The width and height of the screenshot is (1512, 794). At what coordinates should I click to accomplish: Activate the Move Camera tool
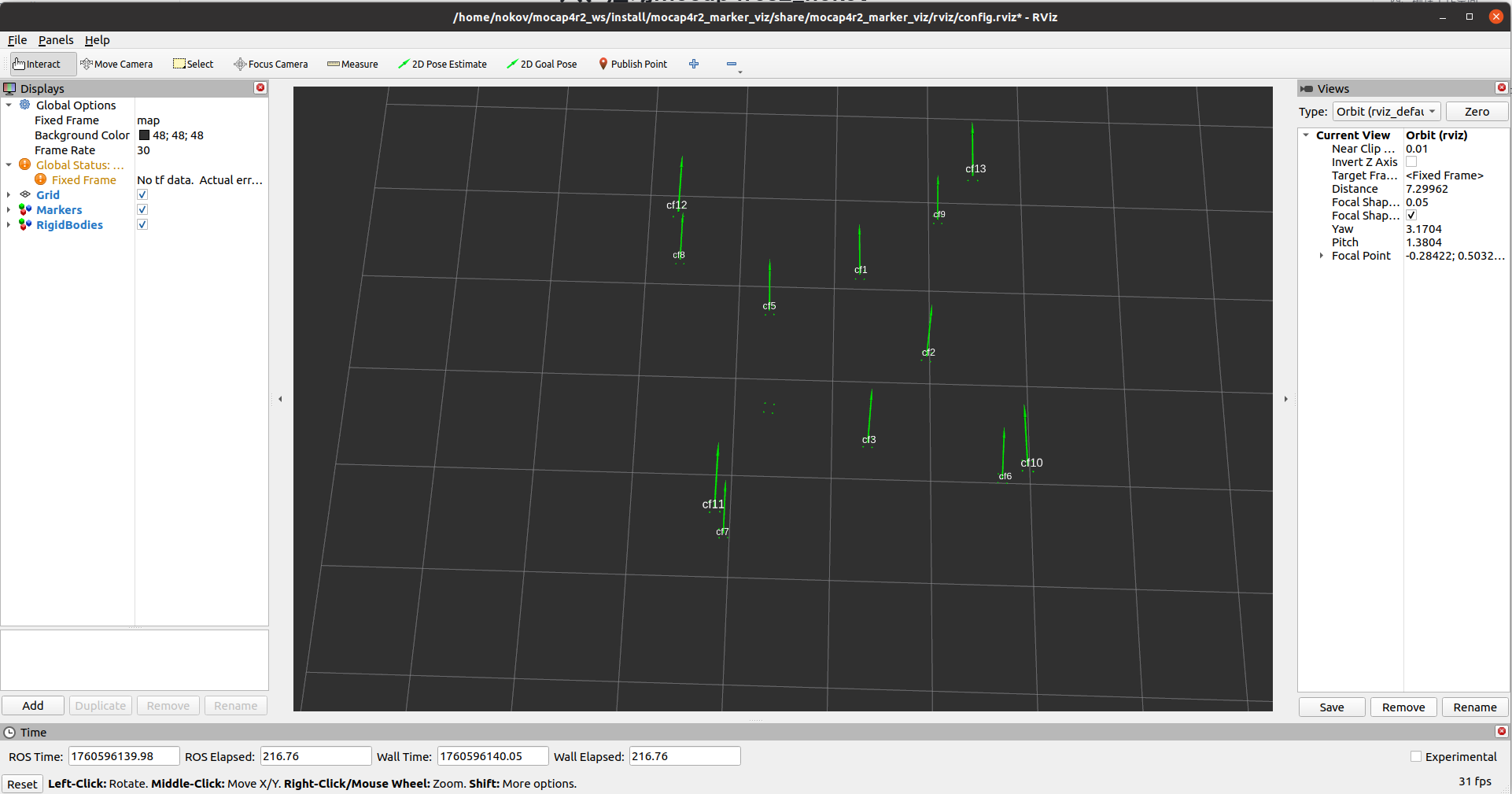(x=116, y=64)
